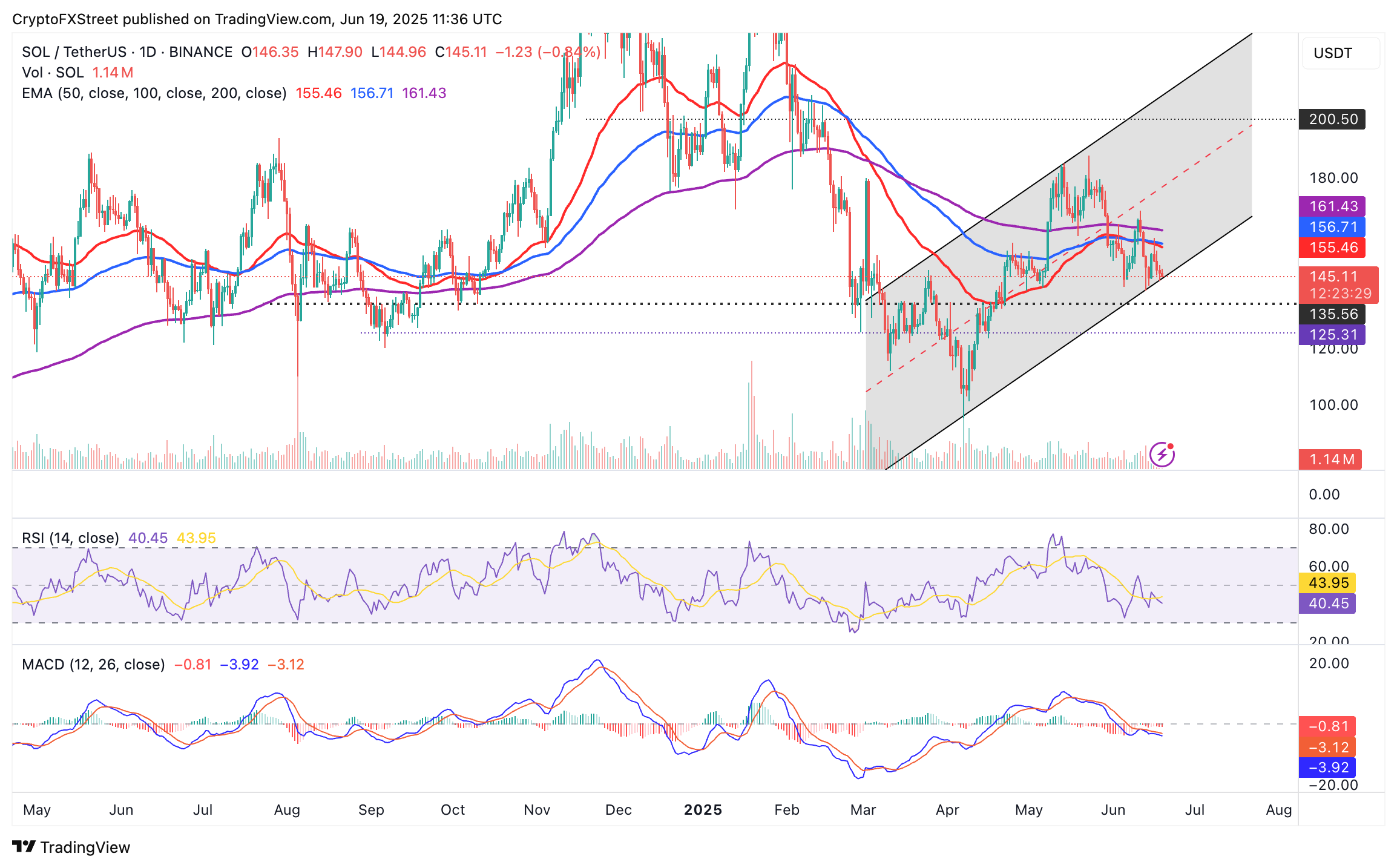Click the red 1.14 M volume tag

(1330, 459)
